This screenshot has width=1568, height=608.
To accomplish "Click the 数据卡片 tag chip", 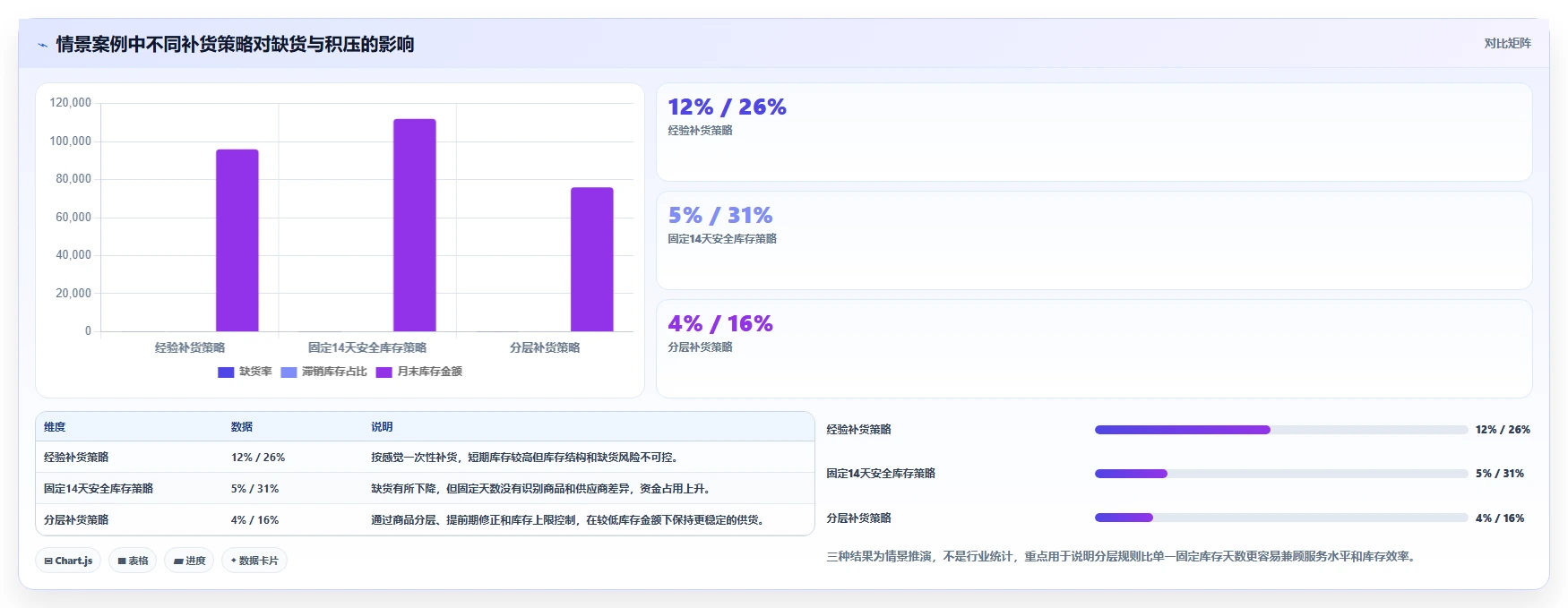I will (x=254, y=561).
